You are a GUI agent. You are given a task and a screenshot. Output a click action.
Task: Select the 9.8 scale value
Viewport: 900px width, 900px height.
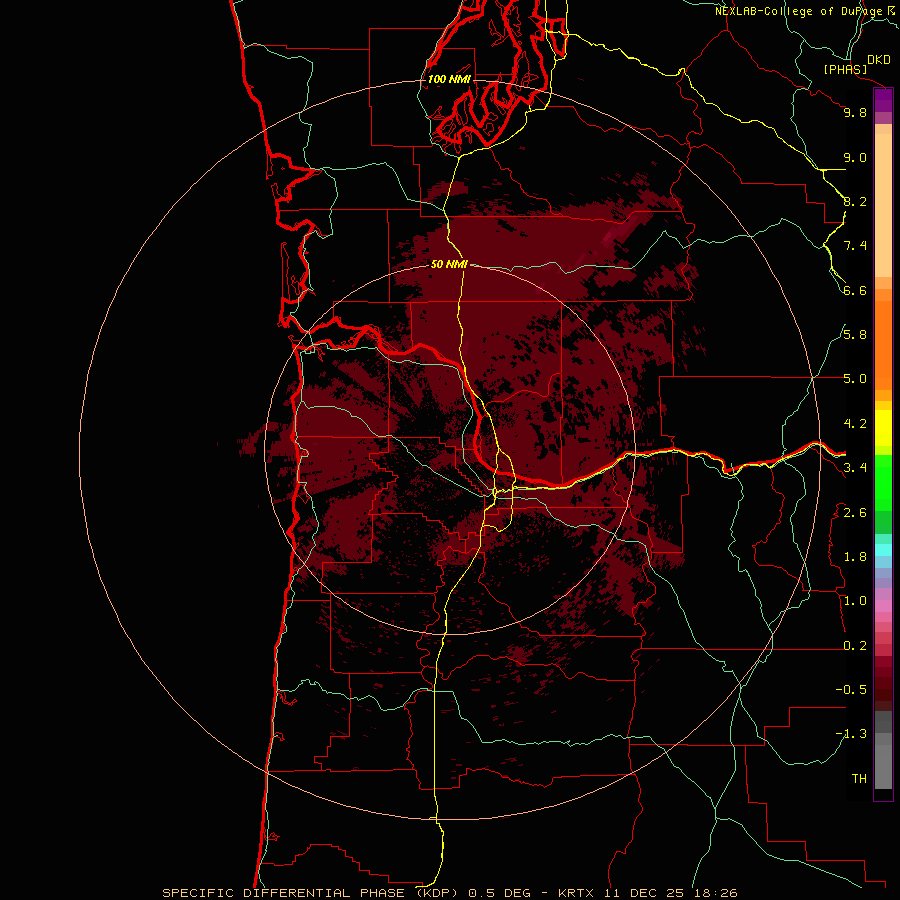click(x=855, y=112)
